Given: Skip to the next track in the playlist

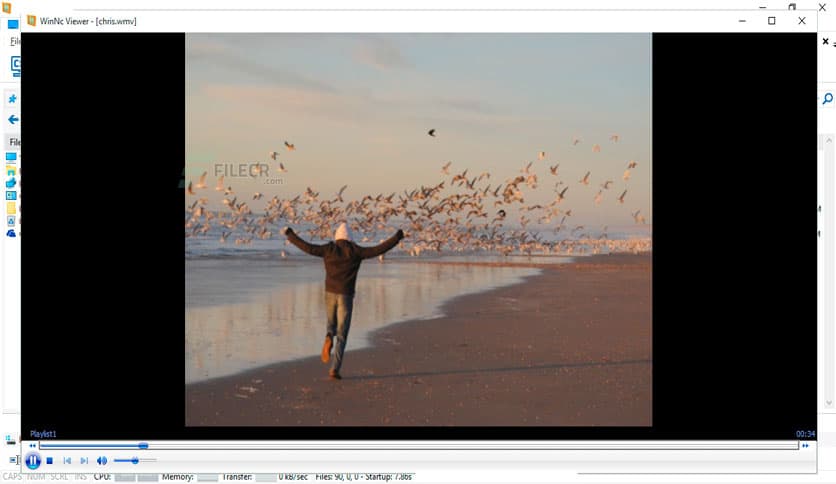Looking at the screenshot, I should (x=84, y=461).
